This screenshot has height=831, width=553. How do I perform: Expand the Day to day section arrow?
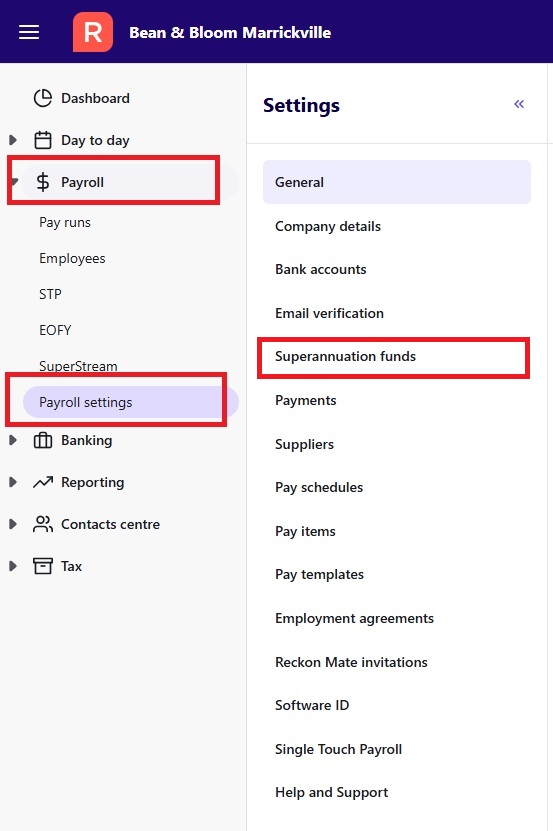click(13, 140)
